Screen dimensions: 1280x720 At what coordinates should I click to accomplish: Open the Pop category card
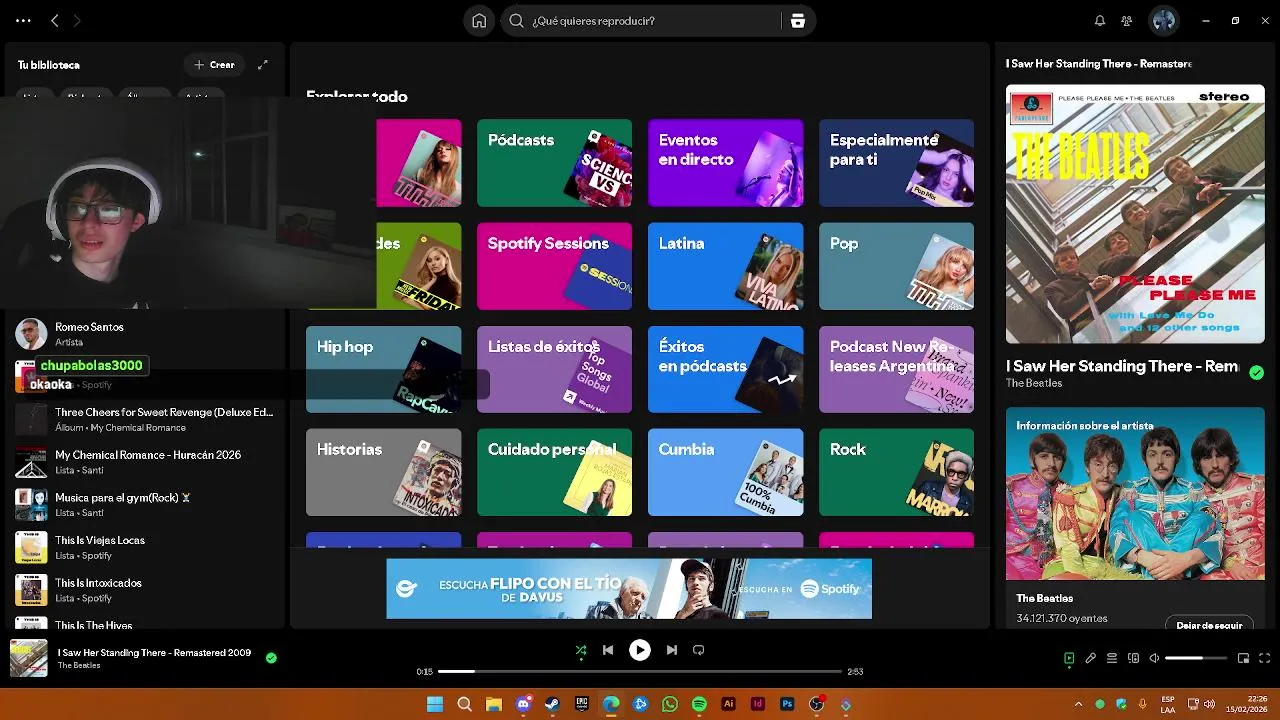point(896,266)
